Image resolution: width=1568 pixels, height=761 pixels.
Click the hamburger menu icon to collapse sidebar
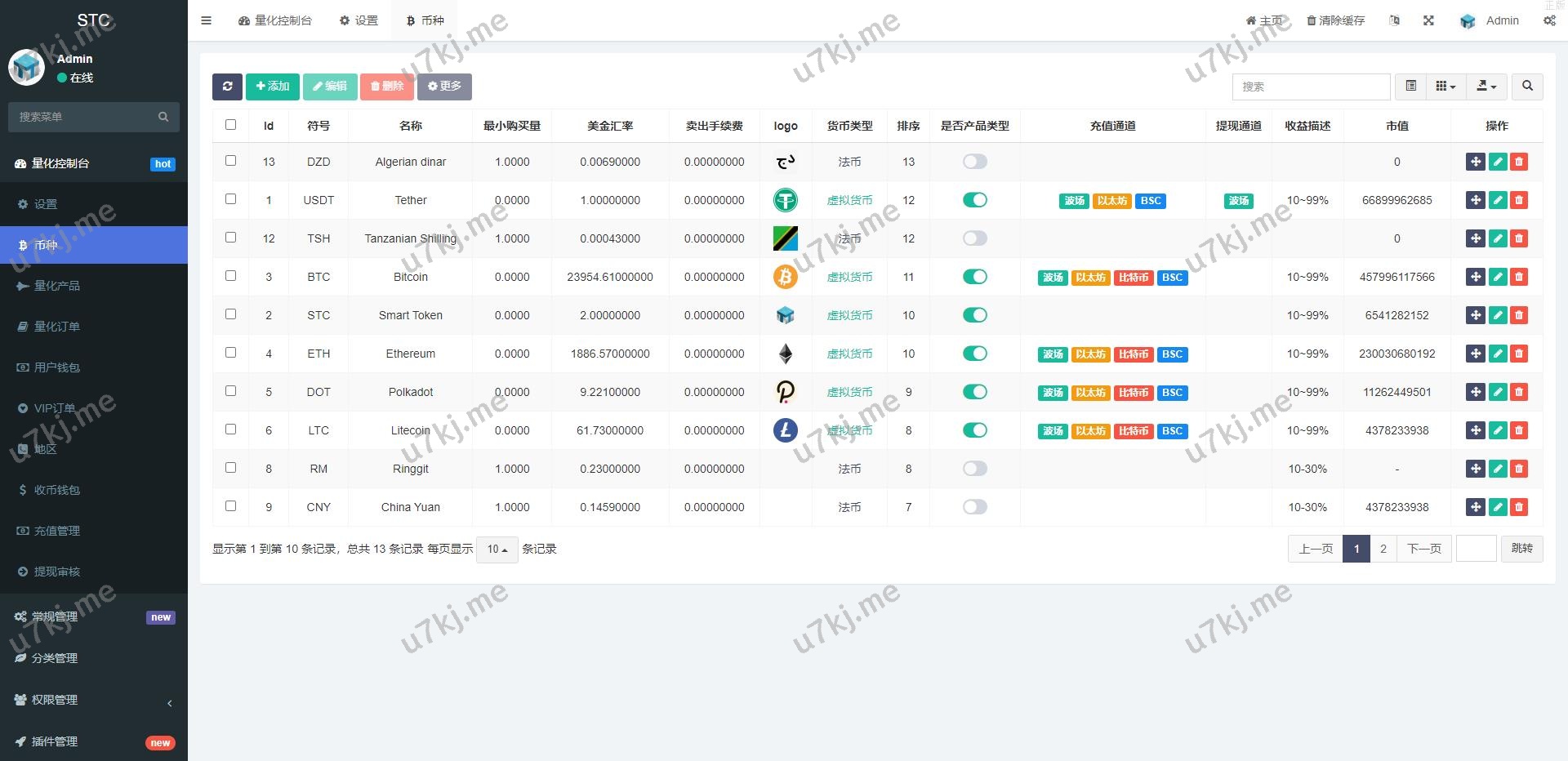(206, 20)
